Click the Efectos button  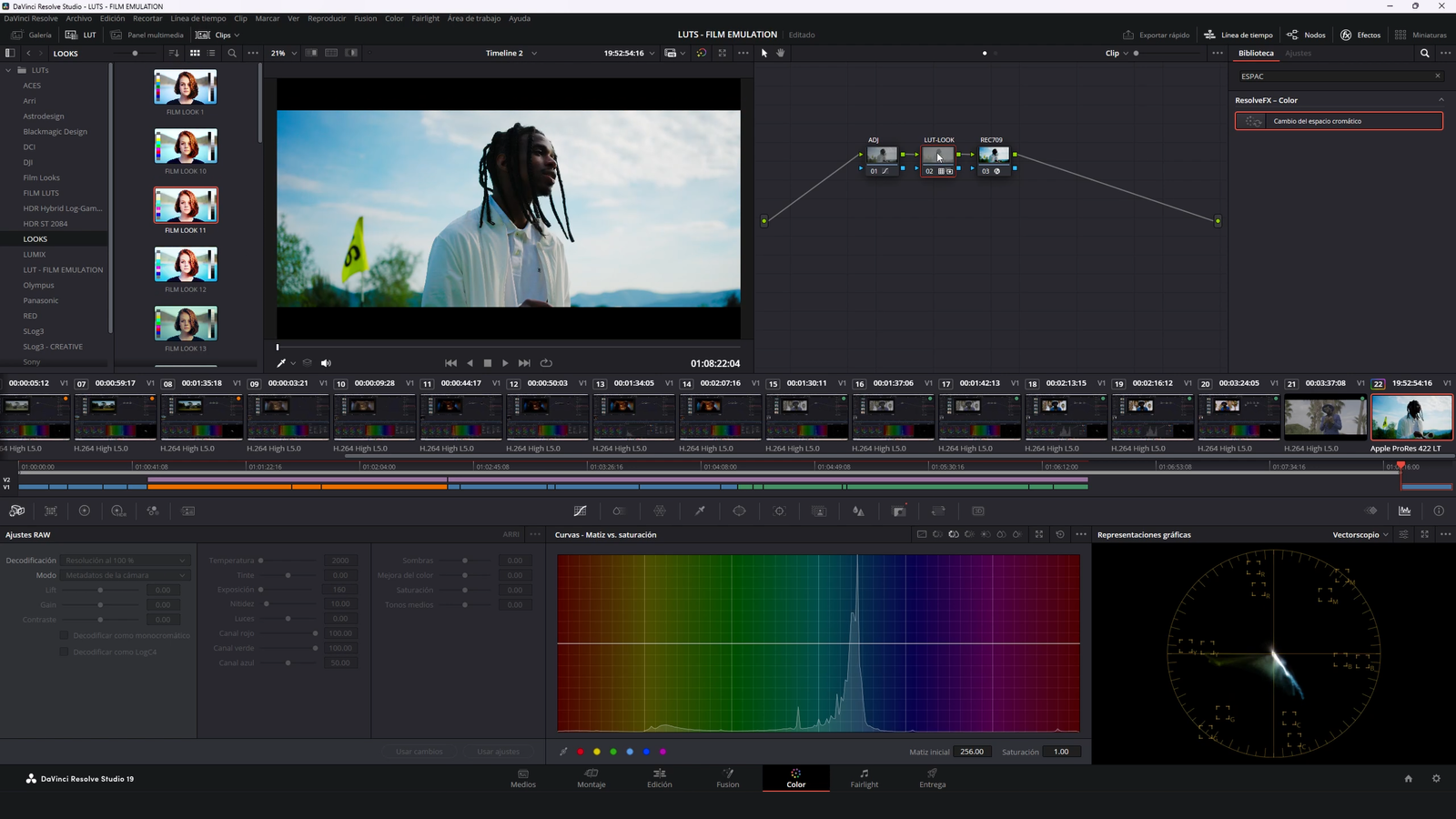[x=1360, y=35]
